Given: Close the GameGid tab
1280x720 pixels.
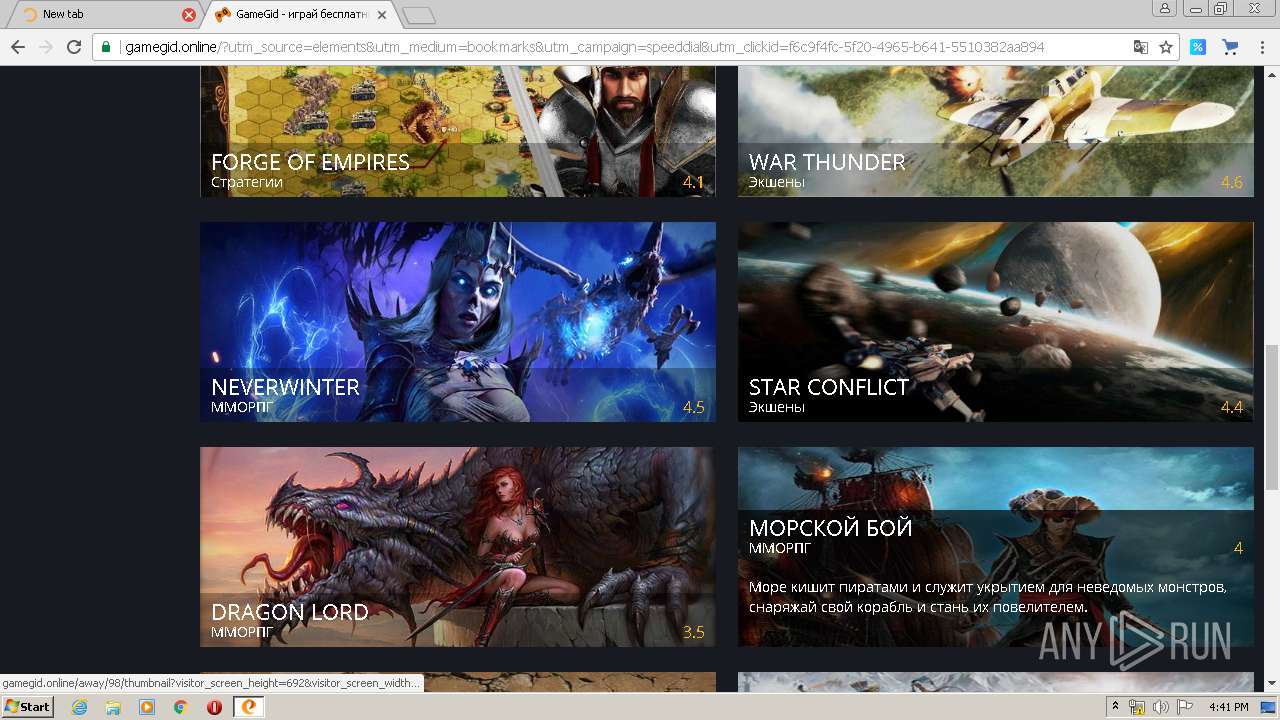Looking at the screenshot, I should coord(382,15).
